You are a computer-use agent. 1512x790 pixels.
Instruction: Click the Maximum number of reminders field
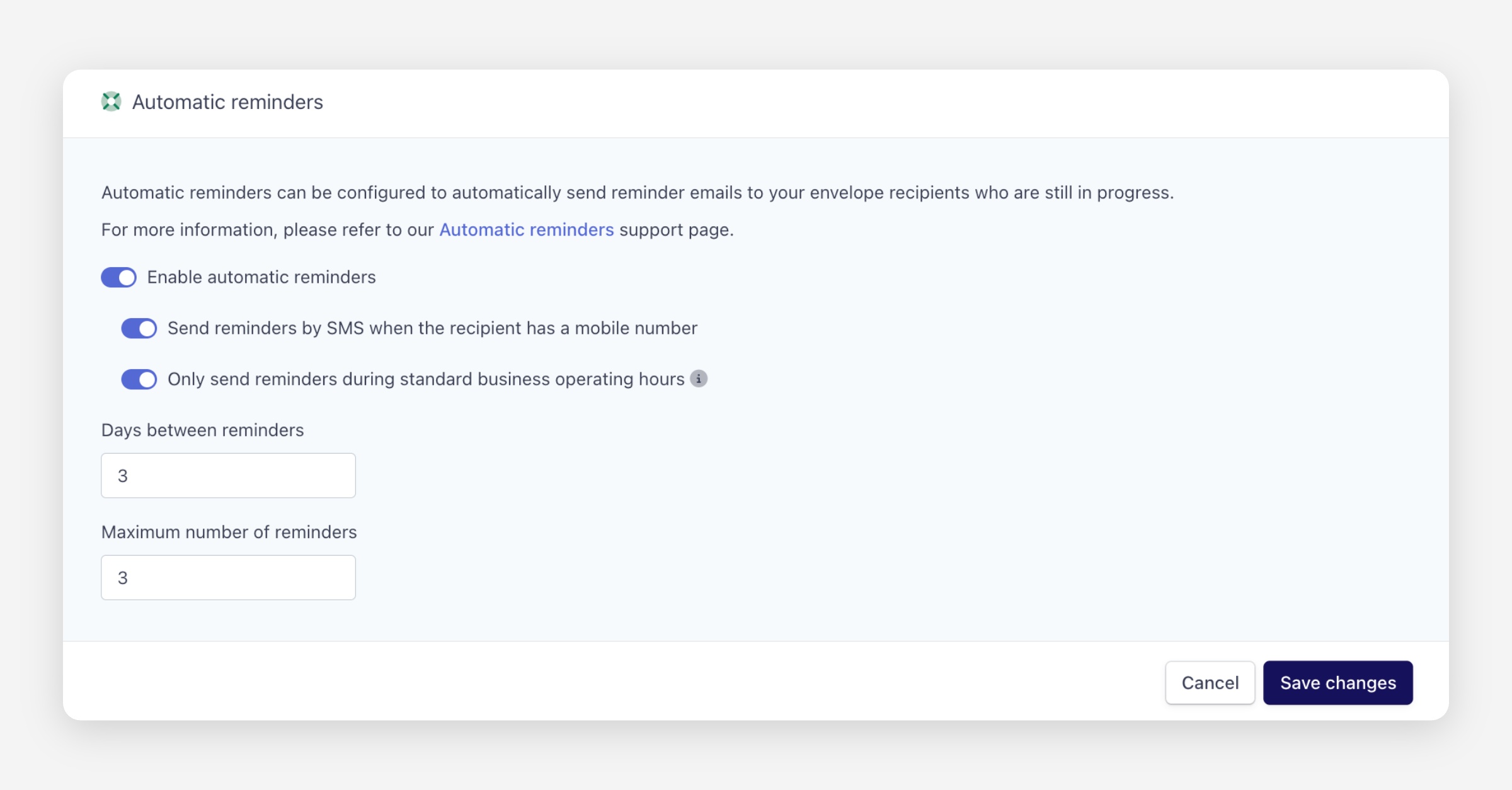pyautogui.click(x=228, y=578)
